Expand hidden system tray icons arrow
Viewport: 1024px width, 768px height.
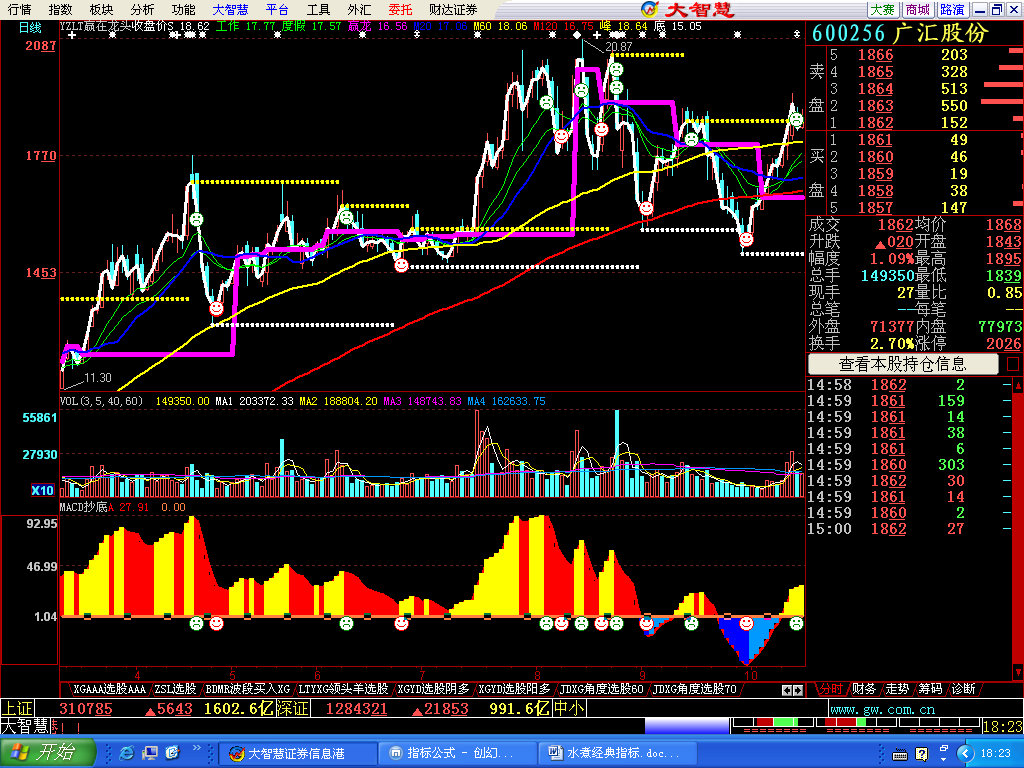coord(966,754)
